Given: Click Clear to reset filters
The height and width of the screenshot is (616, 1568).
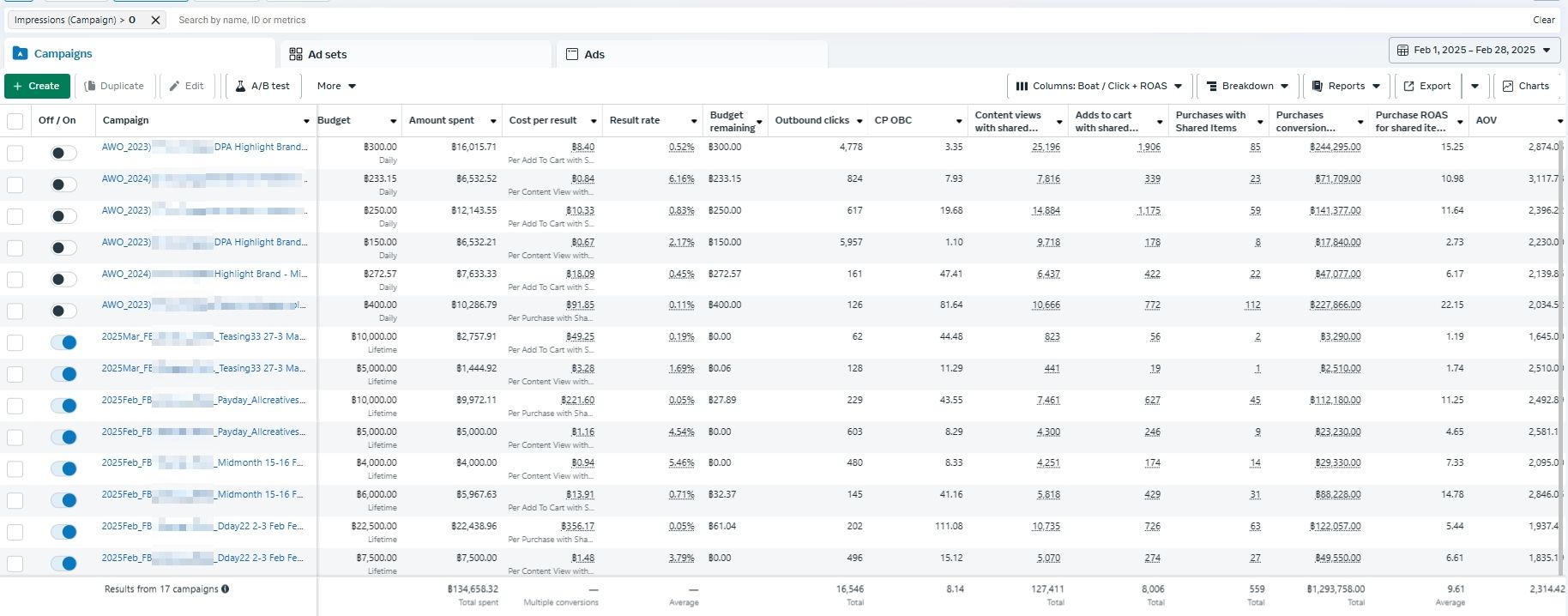Looking at the screenshot, I should tap(1543, 20).
